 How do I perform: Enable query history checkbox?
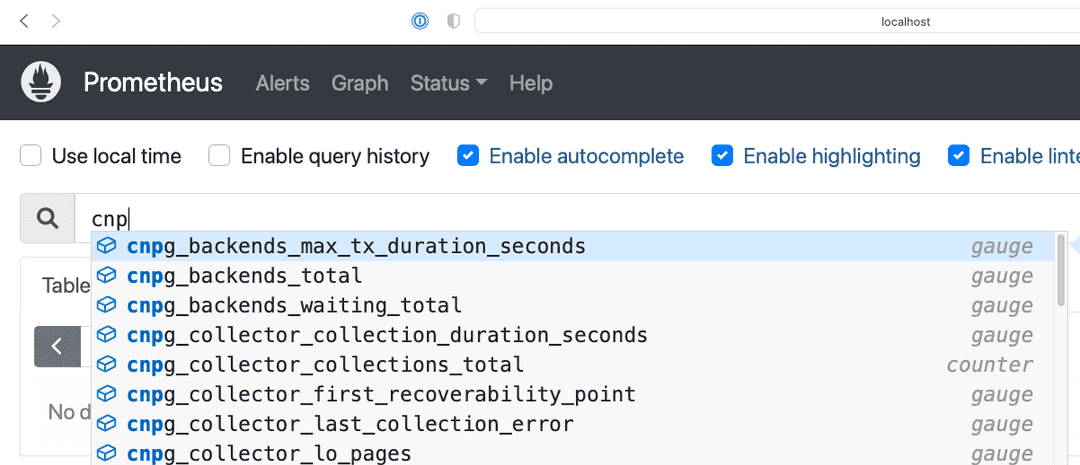(219, 156)
